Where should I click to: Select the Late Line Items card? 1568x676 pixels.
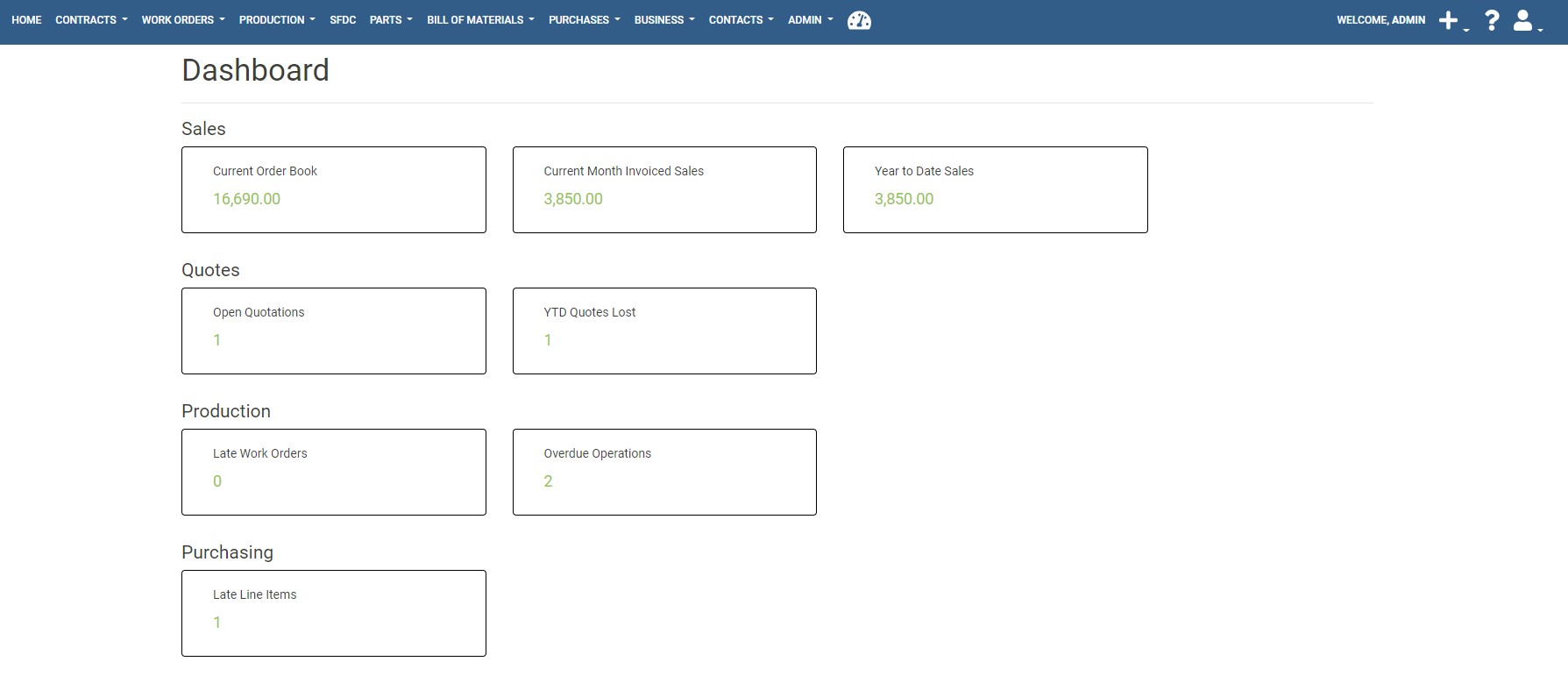(333, 613)
